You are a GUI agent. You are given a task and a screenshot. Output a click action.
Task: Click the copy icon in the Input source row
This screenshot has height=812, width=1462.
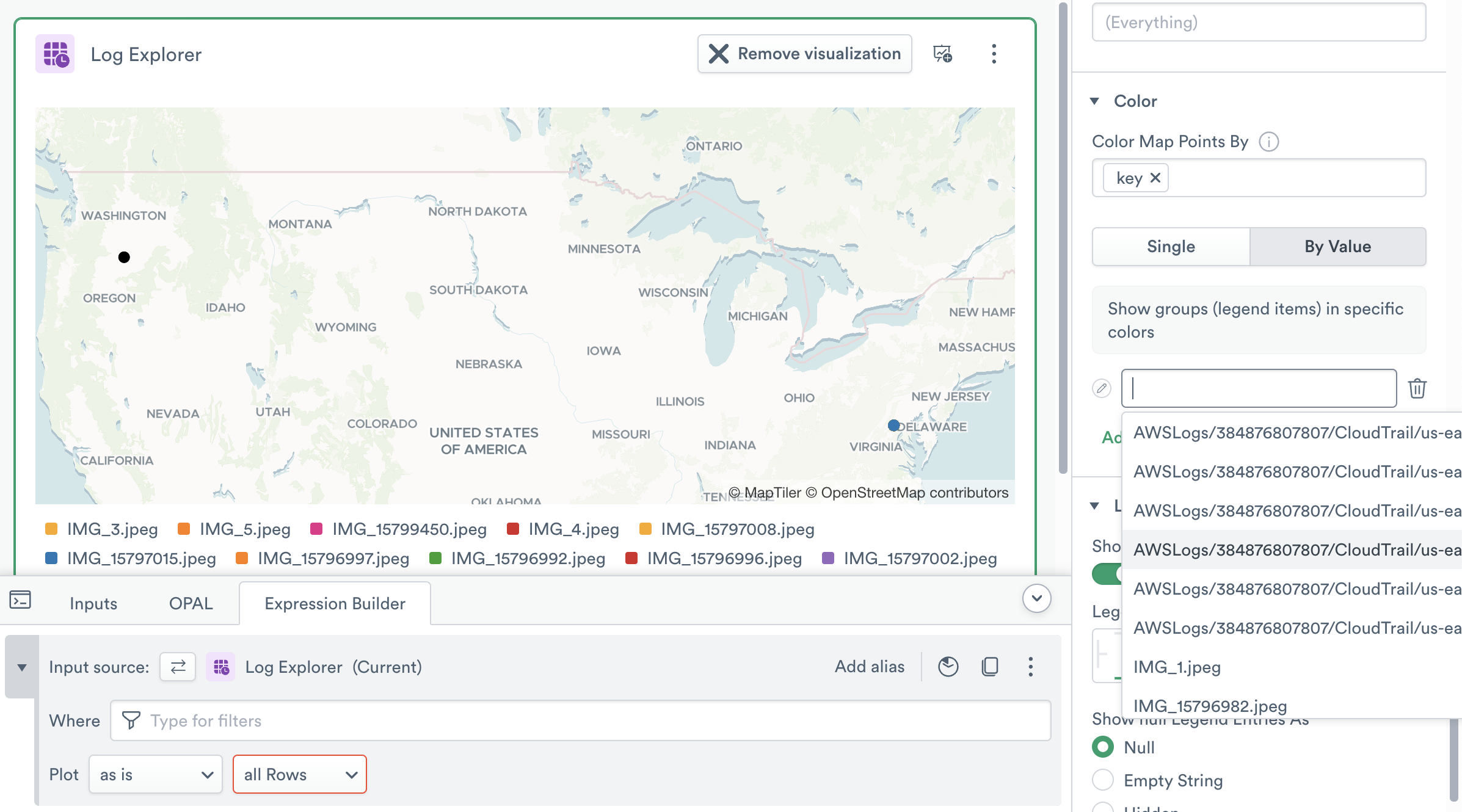click(x=990, y=667)
